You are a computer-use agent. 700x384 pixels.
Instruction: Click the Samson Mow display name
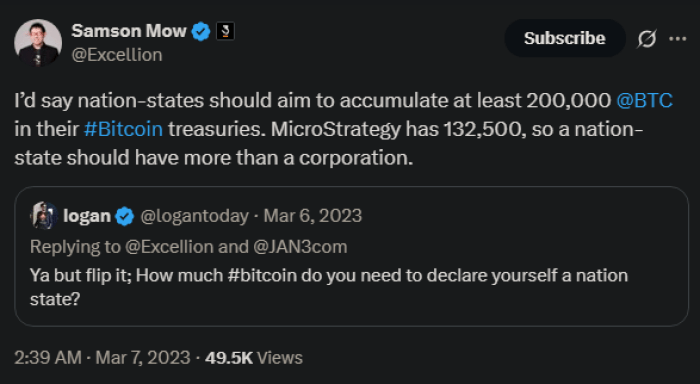click(129, 31)
